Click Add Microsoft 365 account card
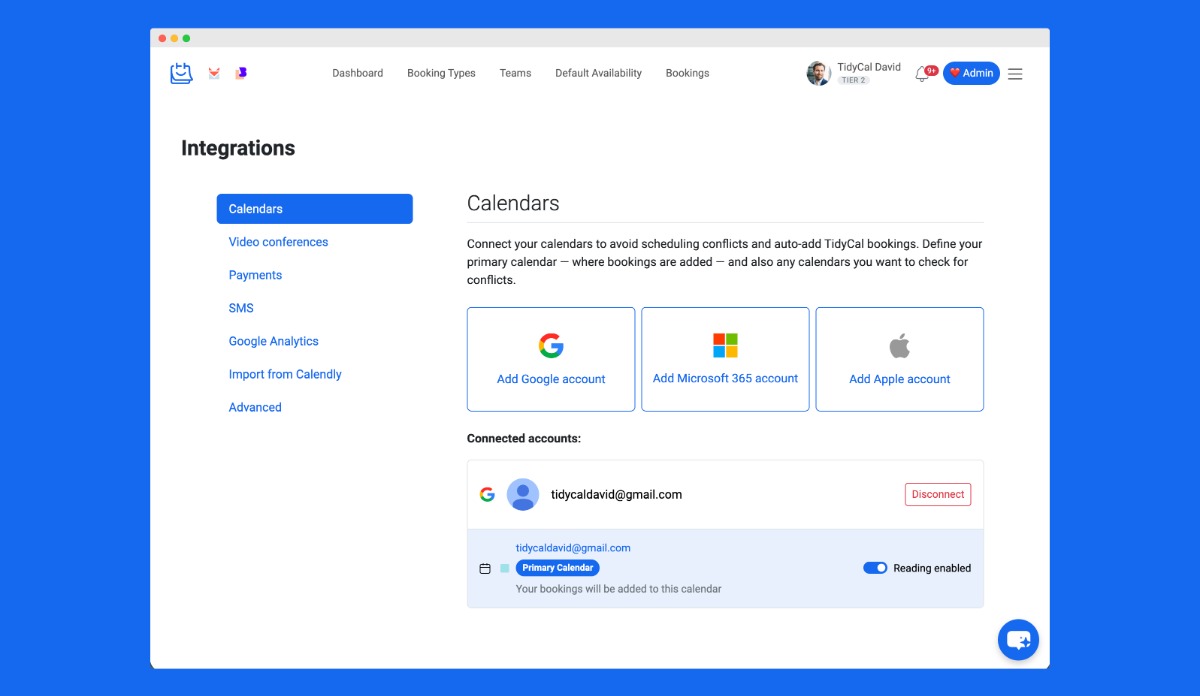Screen dimensions: 1200x696 725,359
